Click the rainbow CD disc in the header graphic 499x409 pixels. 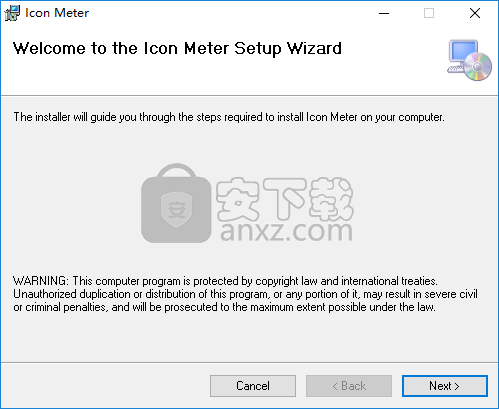(477, 67)
